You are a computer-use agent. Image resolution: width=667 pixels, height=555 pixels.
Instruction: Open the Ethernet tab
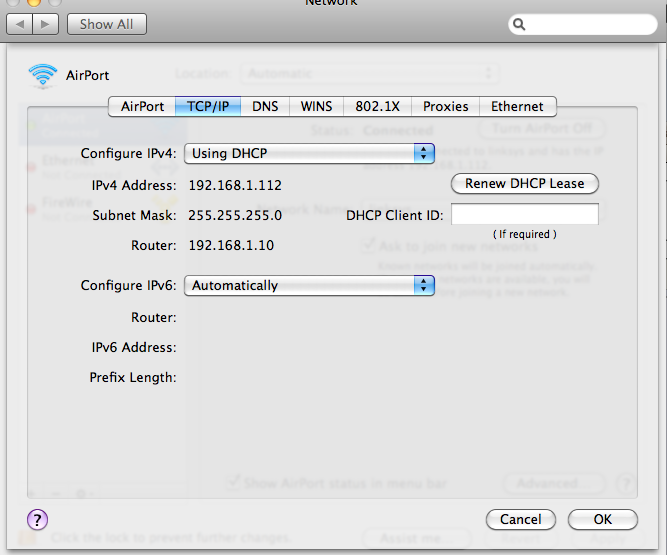pyautogui.click(x=517, y=106)
